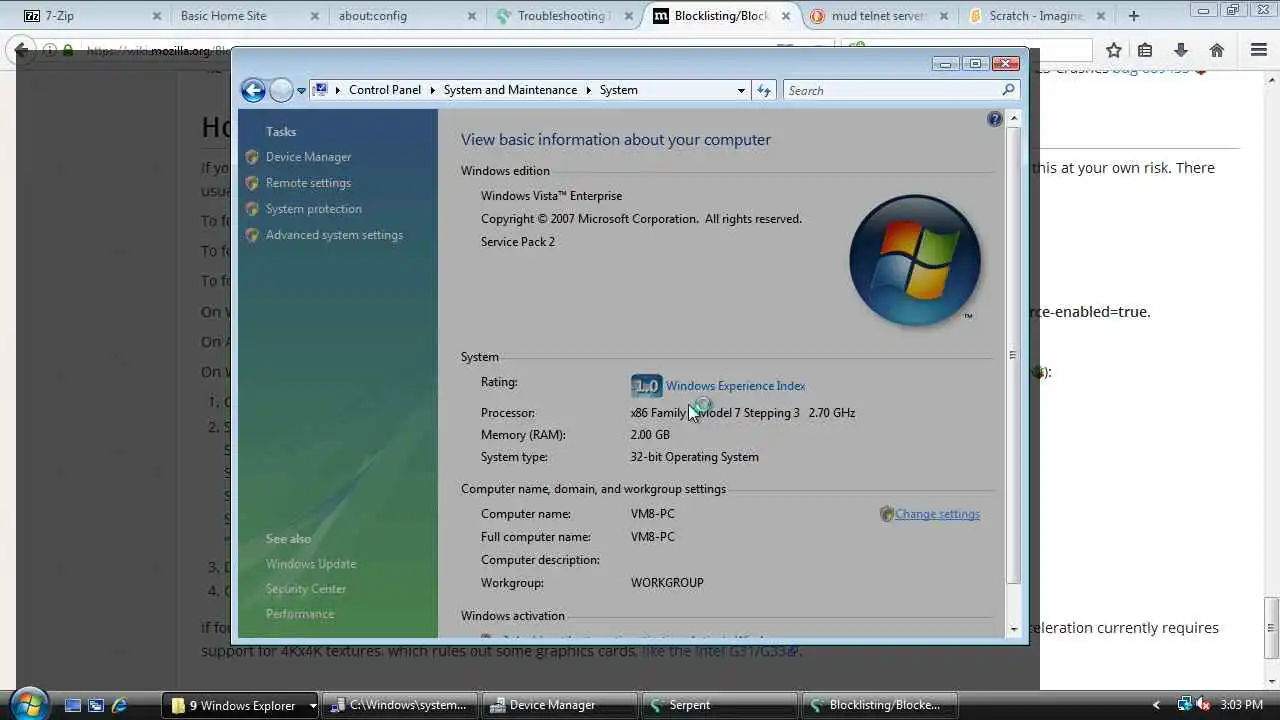Select Control Panel in the breadcrumb path
This screenshot has width=1280, height=720.
tap(385, 90)
